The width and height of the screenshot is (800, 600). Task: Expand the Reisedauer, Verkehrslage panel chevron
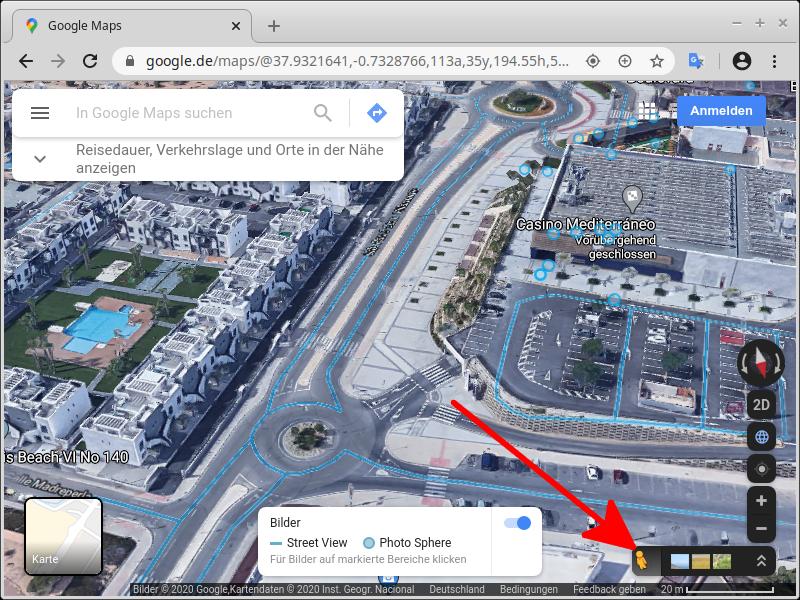tap(41, 159)
